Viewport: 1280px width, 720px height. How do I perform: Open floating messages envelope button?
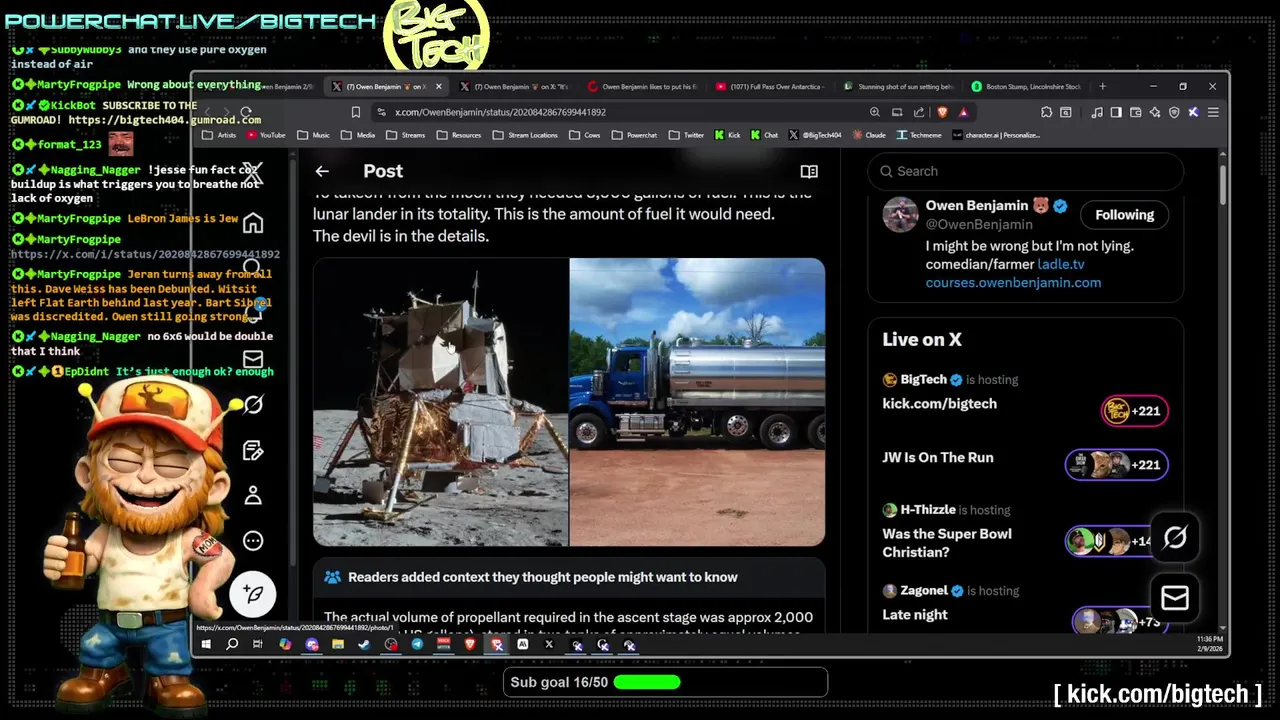point(1175,598)
